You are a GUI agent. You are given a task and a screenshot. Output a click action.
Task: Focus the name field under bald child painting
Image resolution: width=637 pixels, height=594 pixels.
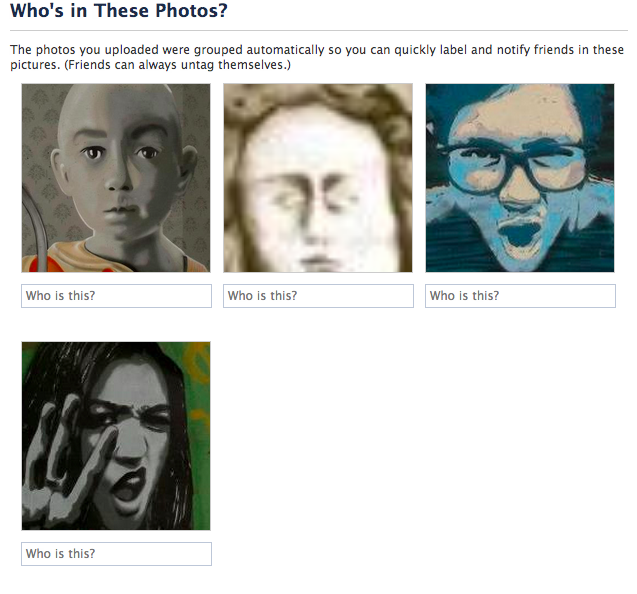click(116, 296)
